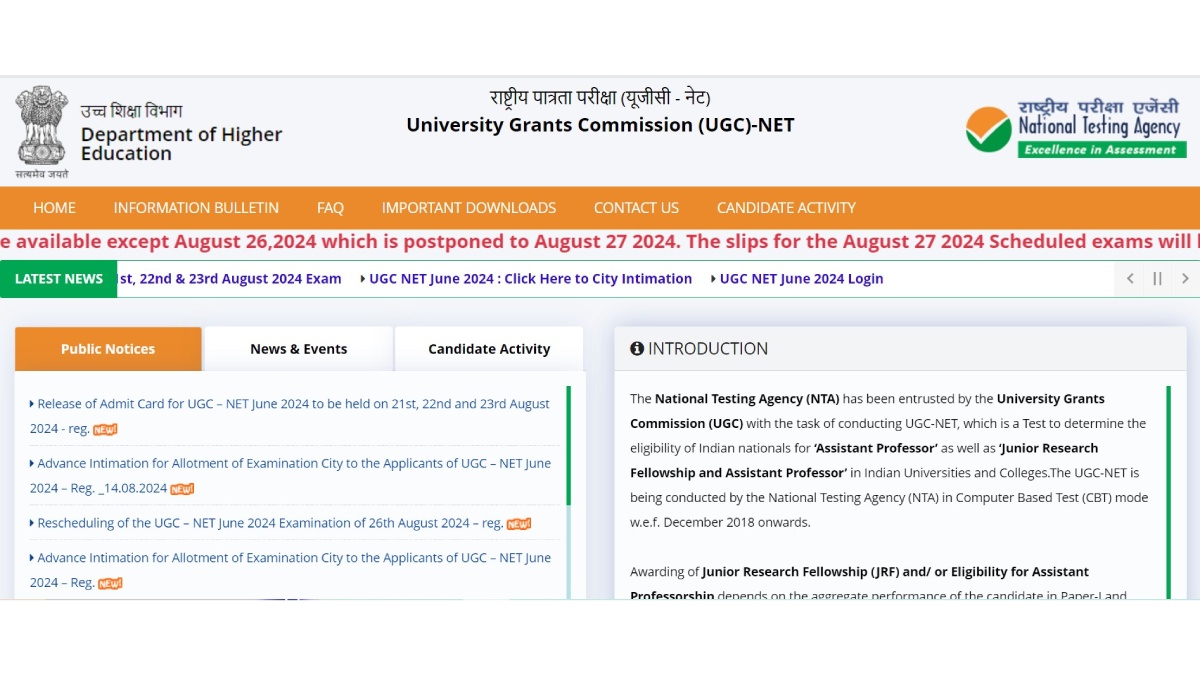Viewport: 1200px width, 675px height.
Task: Click the NEW icon on the rescheduling notice
Action: pos(517,523)
